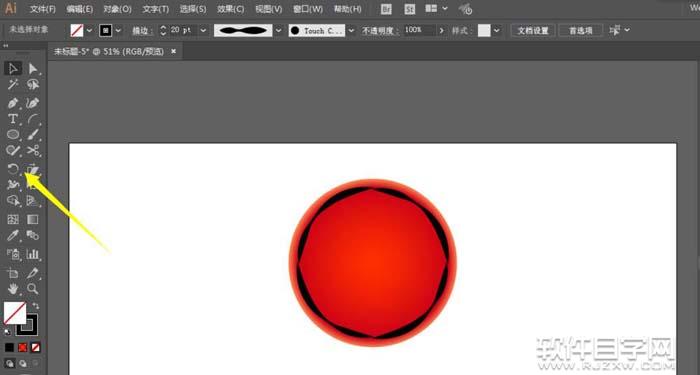Select the Scissors tool
This screenshot has width=700, height=375.
(33, 150)
